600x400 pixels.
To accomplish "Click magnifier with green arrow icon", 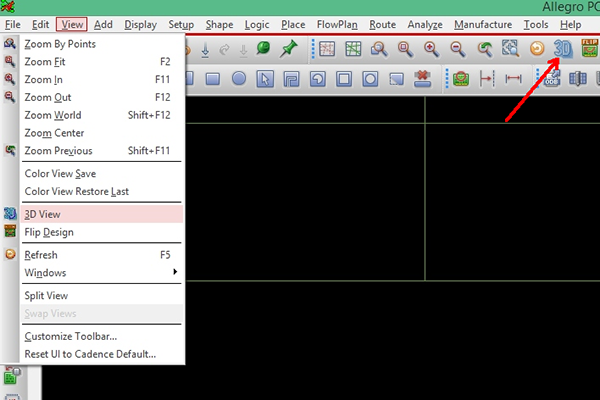I will tap(485, 49).
